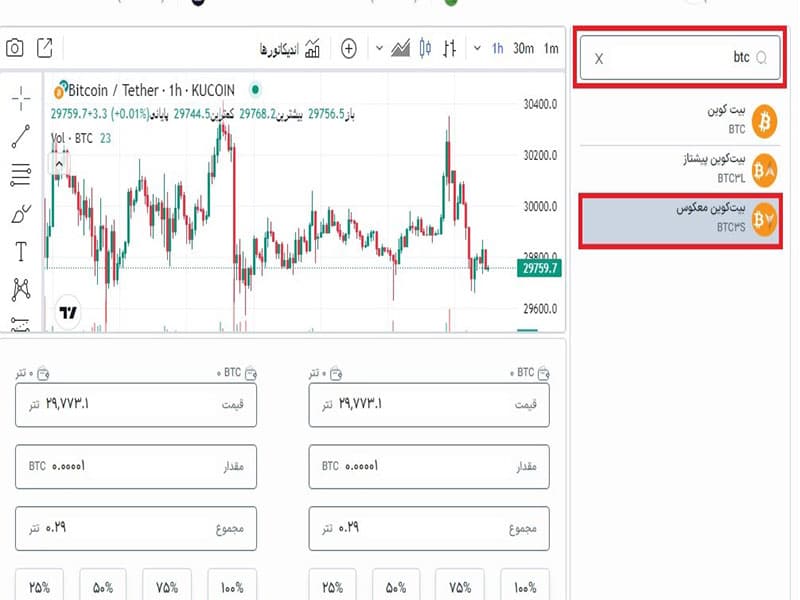Click the 30000.0 price axis label

click(540, 207)
